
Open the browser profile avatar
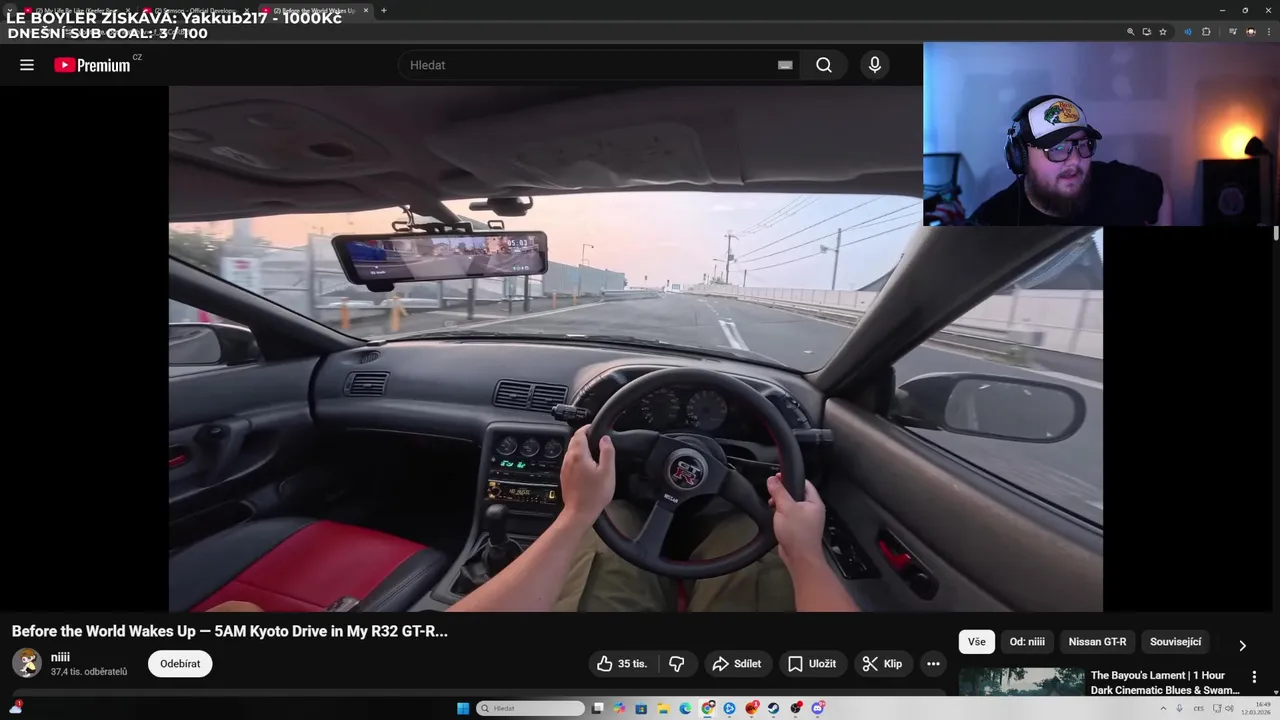click(1251, 32)
